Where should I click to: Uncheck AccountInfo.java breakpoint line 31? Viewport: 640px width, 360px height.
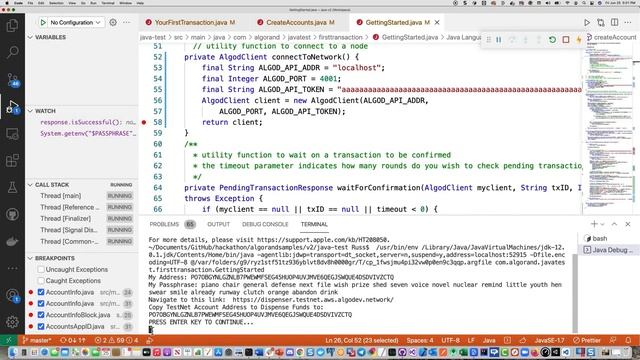(x=41, y=304)
